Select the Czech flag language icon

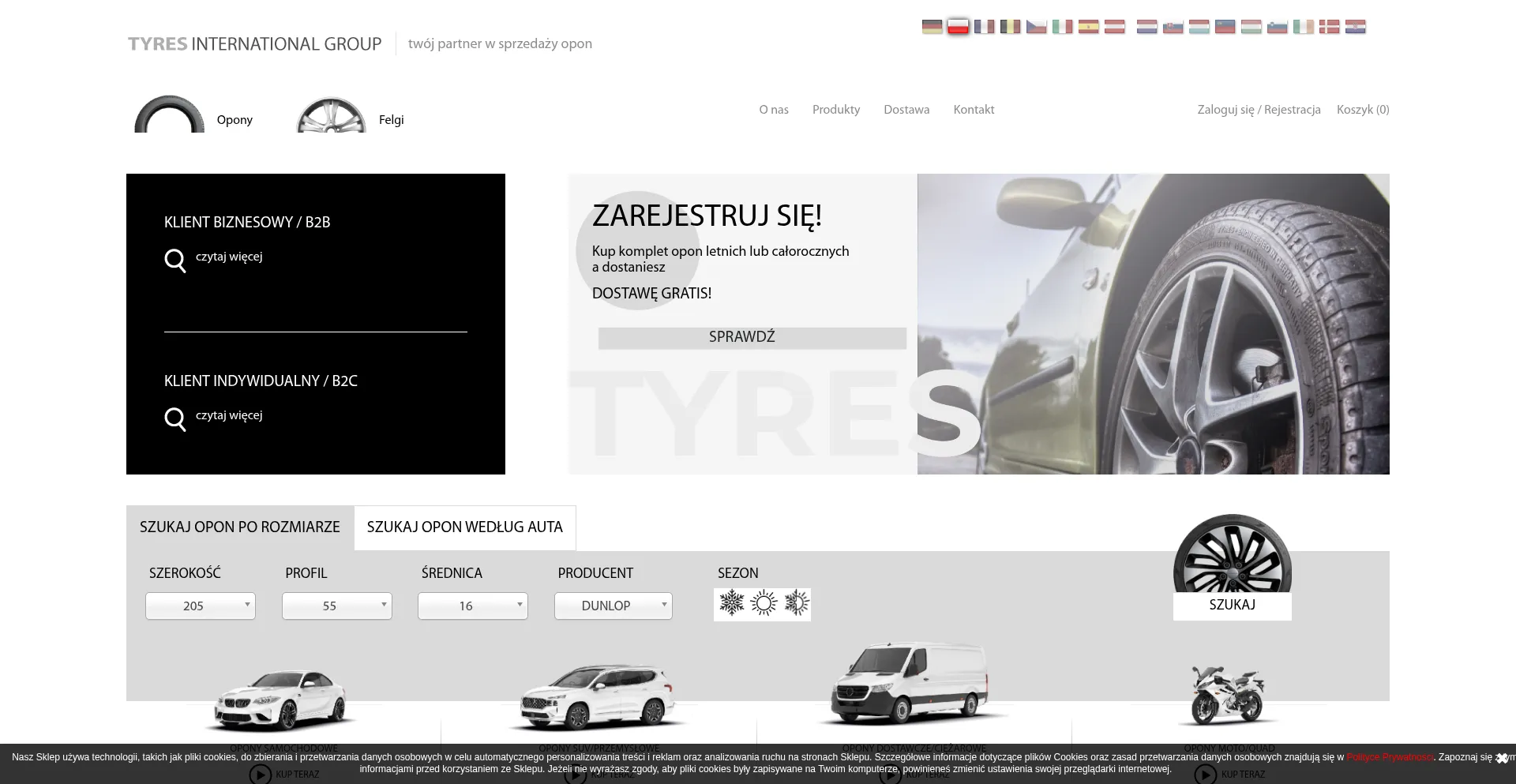tap(1036, 27)
